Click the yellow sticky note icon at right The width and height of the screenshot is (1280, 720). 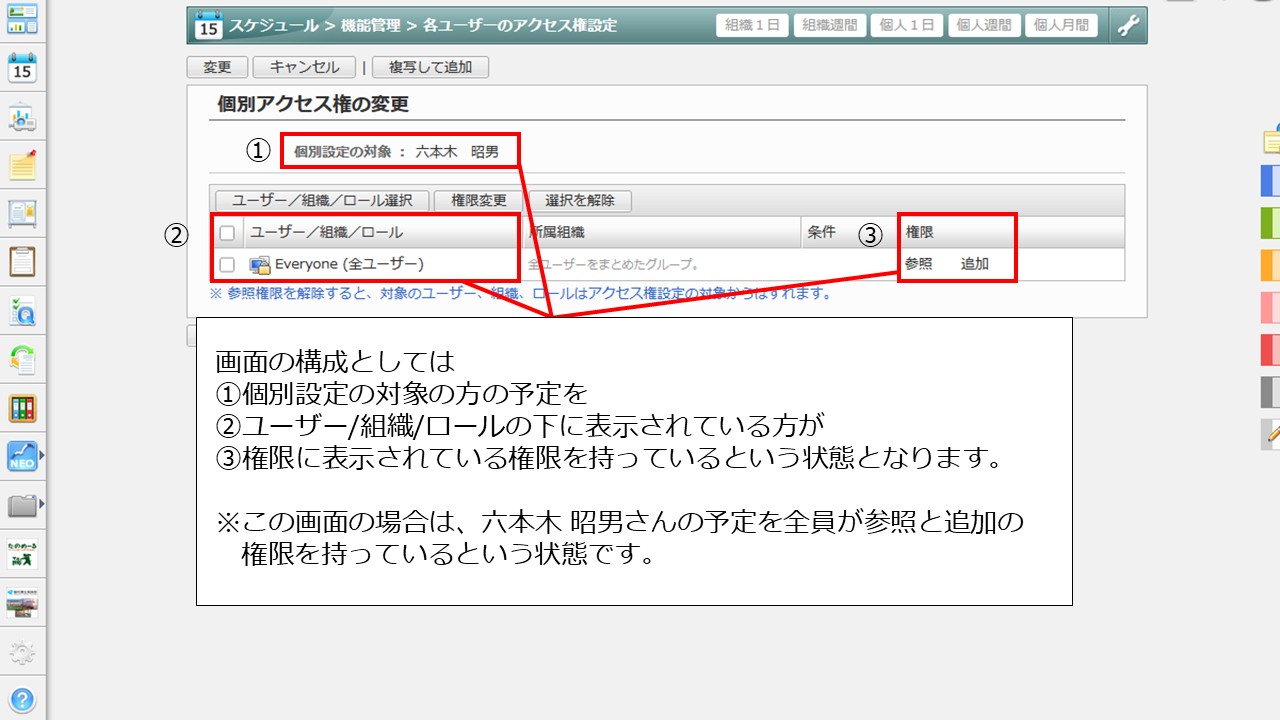(1272, 141)
